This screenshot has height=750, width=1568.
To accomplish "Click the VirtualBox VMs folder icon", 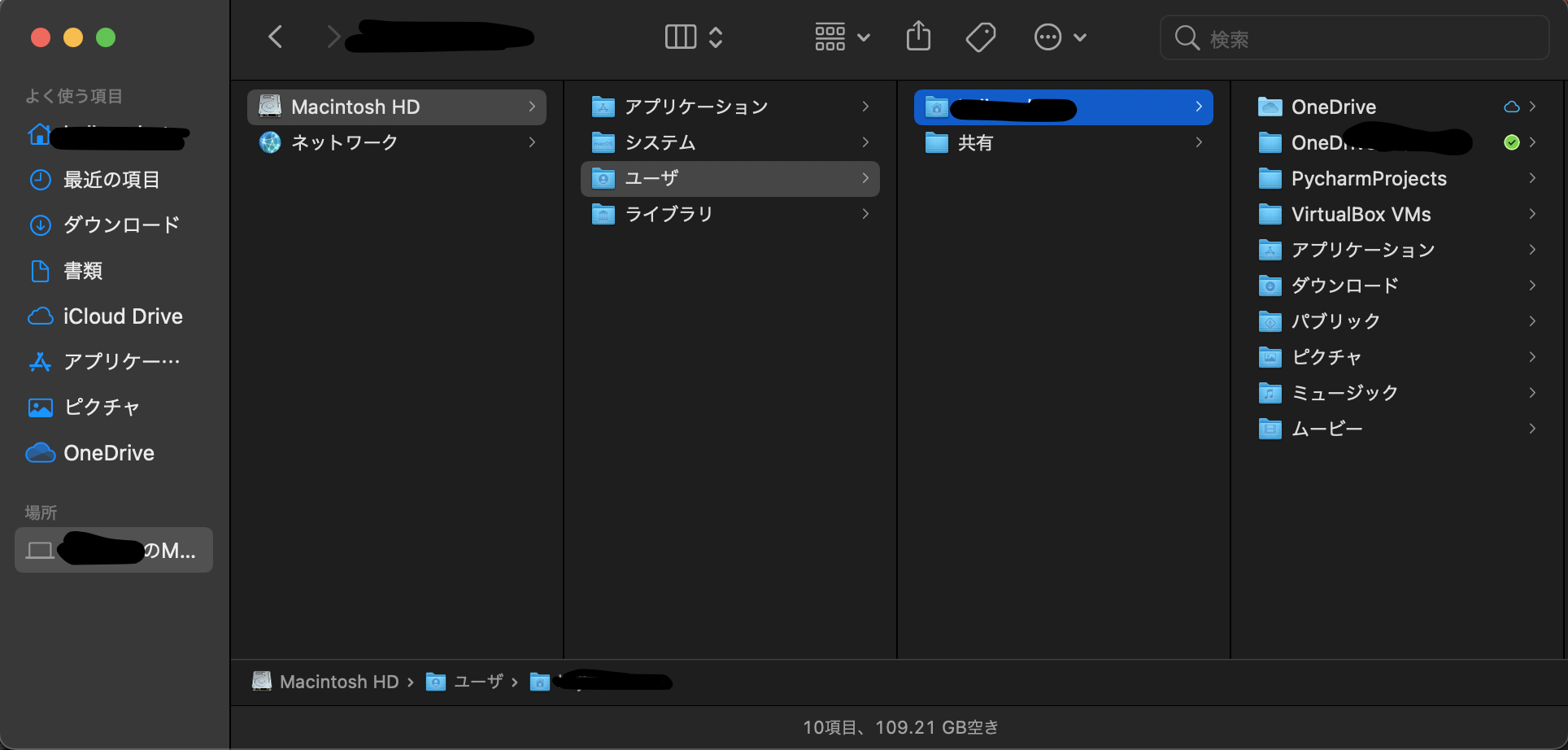I will (1270, 214).
